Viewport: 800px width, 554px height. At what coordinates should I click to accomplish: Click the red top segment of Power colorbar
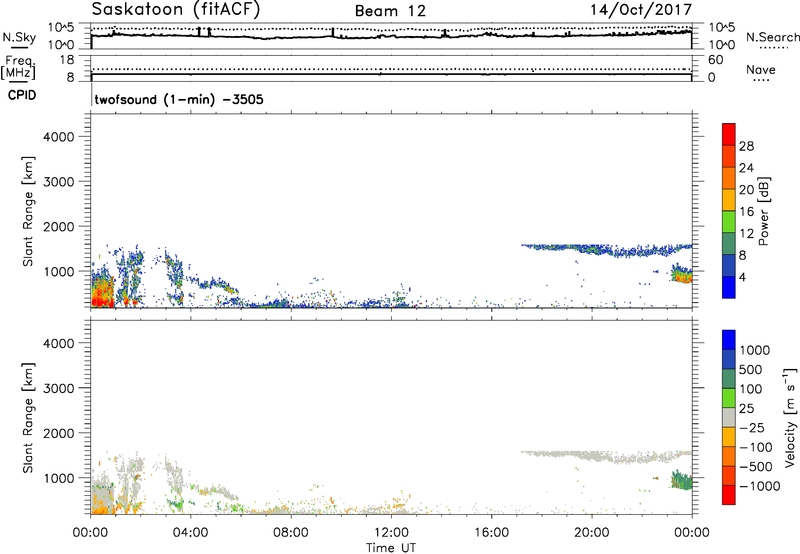click(x=729, y=134)
